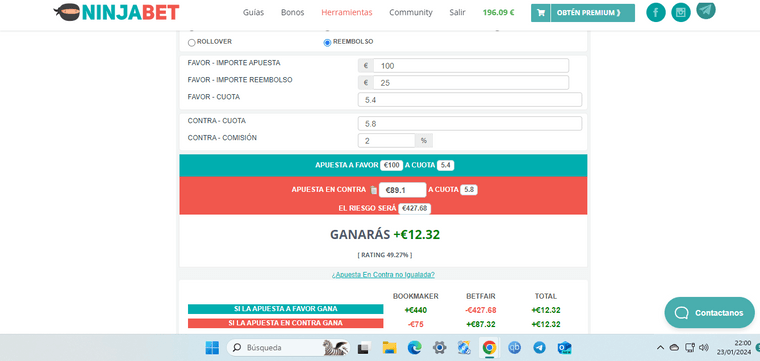Open the Herramientas menu
760x361 pixels.
347,13
